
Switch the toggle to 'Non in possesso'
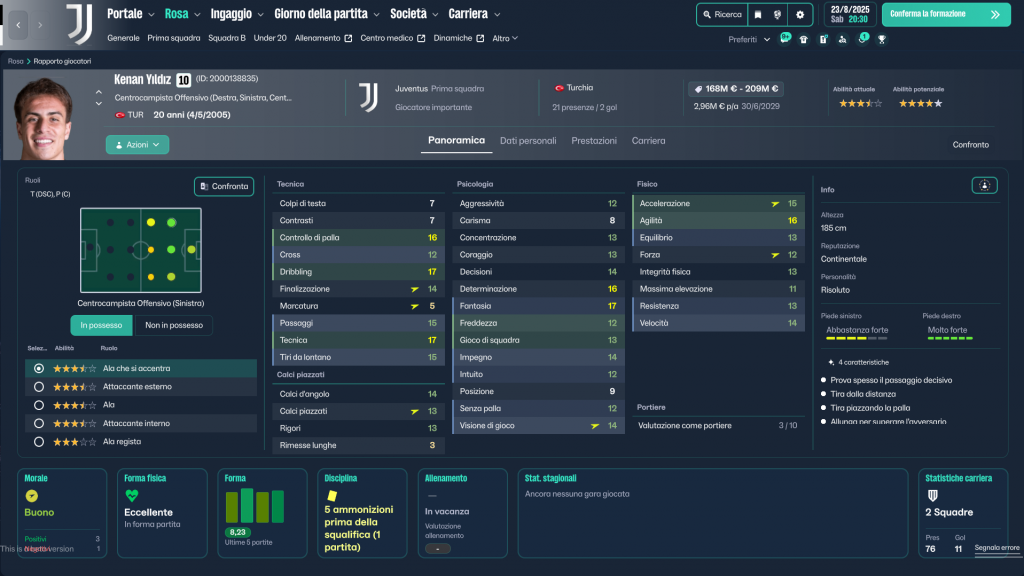[174, 325]
